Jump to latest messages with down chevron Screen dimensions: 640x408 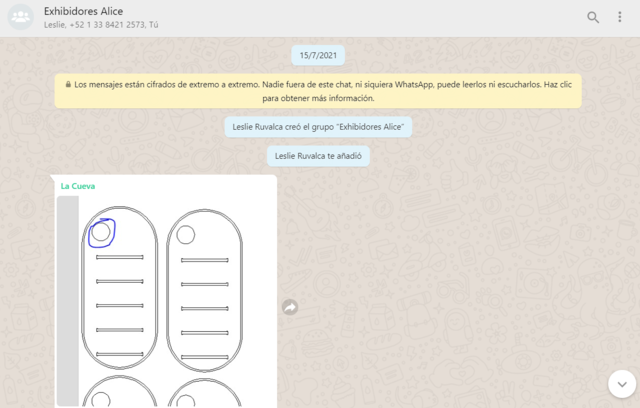click(622, 384)
